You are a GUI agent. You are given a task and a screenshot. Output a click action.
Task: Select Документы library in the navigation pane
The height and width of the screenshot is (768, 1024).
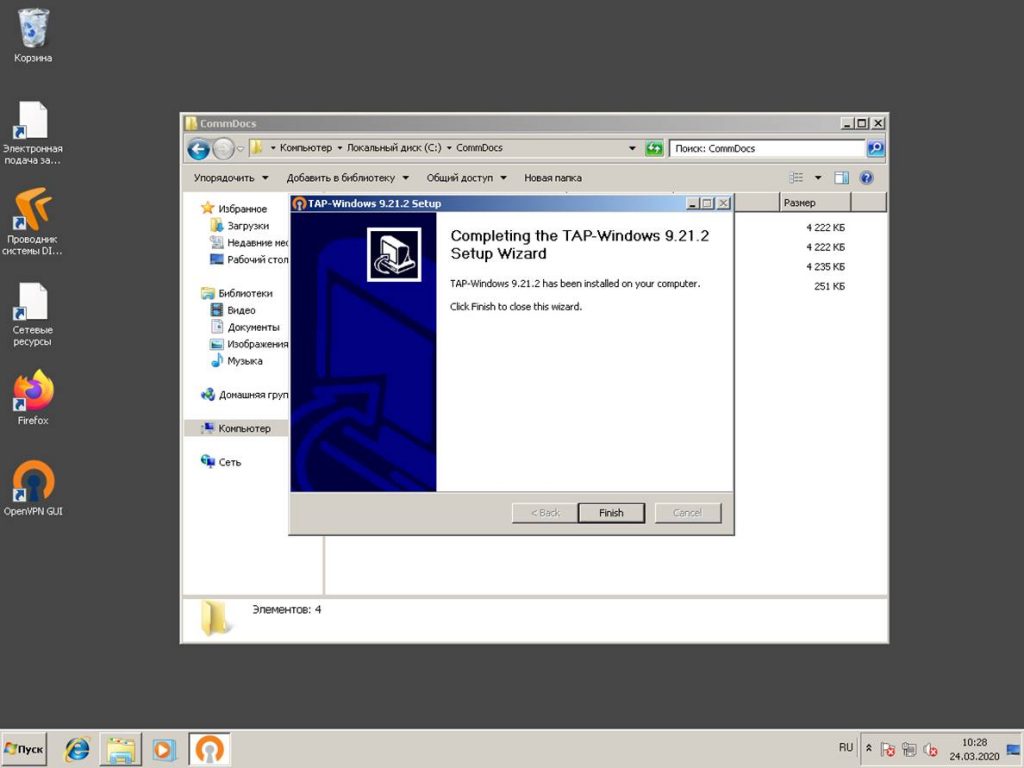coord(253,328)
